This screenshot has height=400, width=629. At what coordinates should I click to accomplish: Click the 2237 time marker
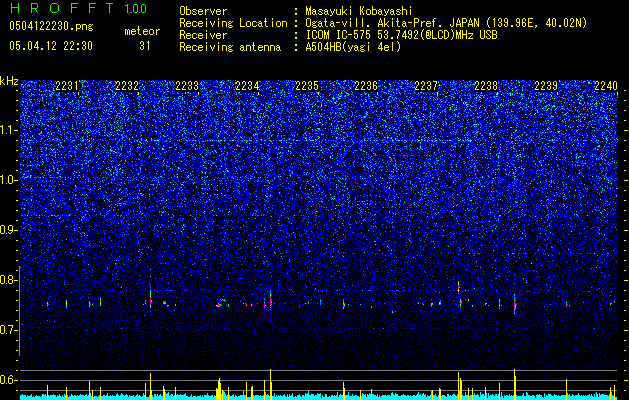pyautogui.click(x=426, y=86)
